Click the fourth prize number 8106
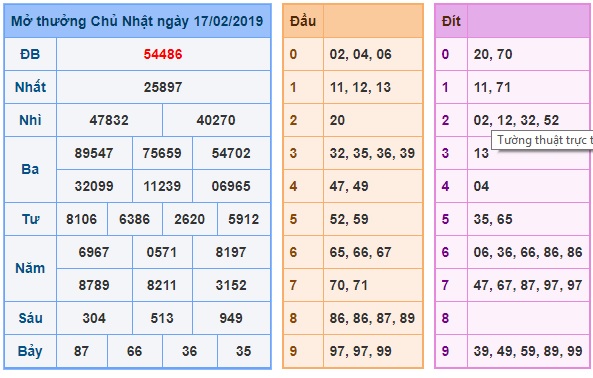 point(81,219)
